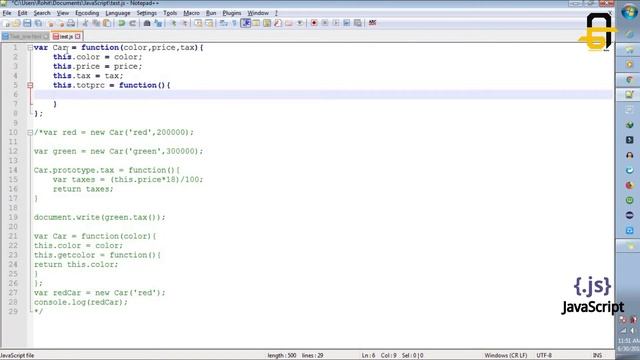Image resolution: width=640 pixels, height=360 pixels.
Task: Open the User Defined Language icon
Action: pos(256,23)
